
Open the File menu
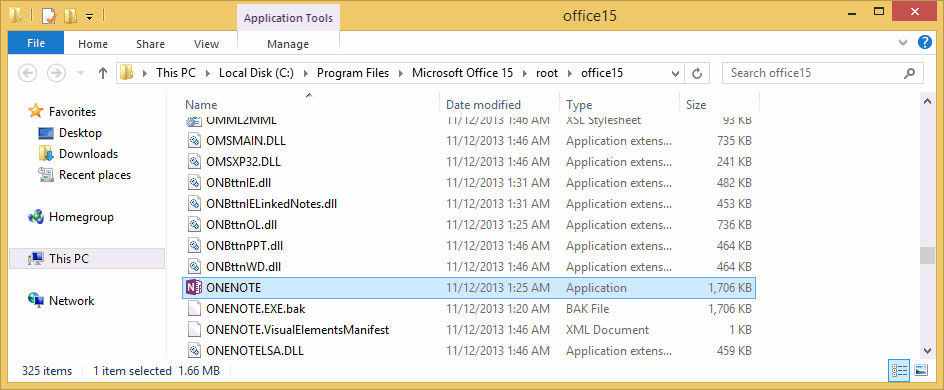pyautogui.click(x=36, y=43)
